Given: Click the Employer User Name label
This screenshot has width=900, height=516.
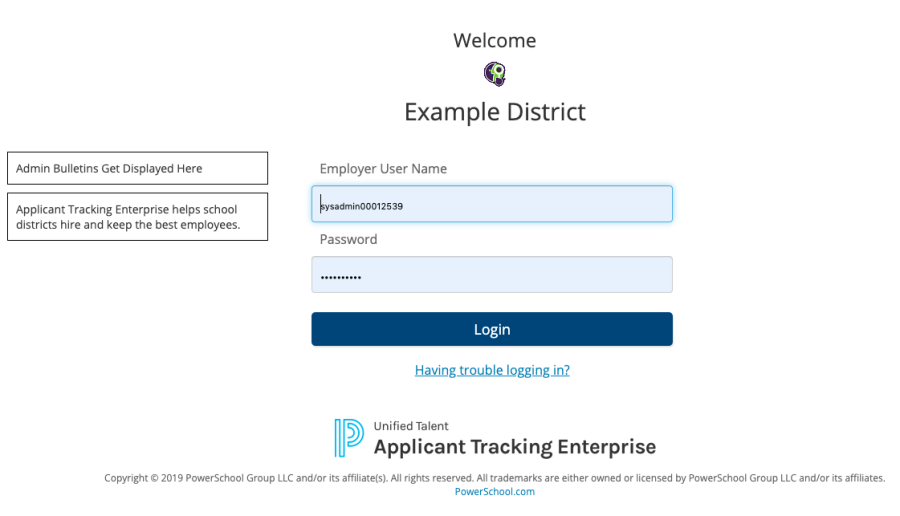Looking at the screenshot, I should [x=383, y=169].
